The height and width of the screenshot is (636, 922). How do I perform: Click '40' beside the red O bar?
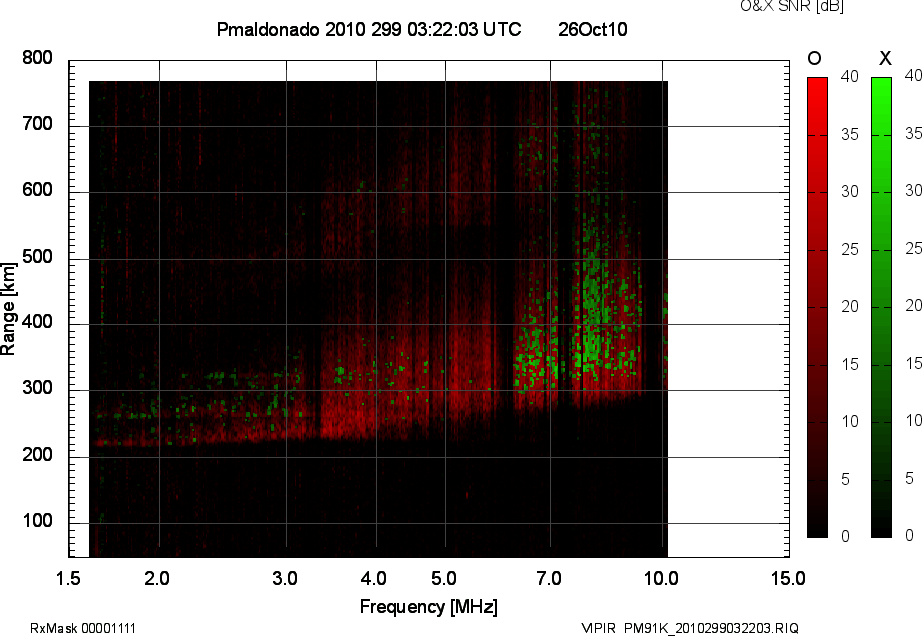coord(850,76)
